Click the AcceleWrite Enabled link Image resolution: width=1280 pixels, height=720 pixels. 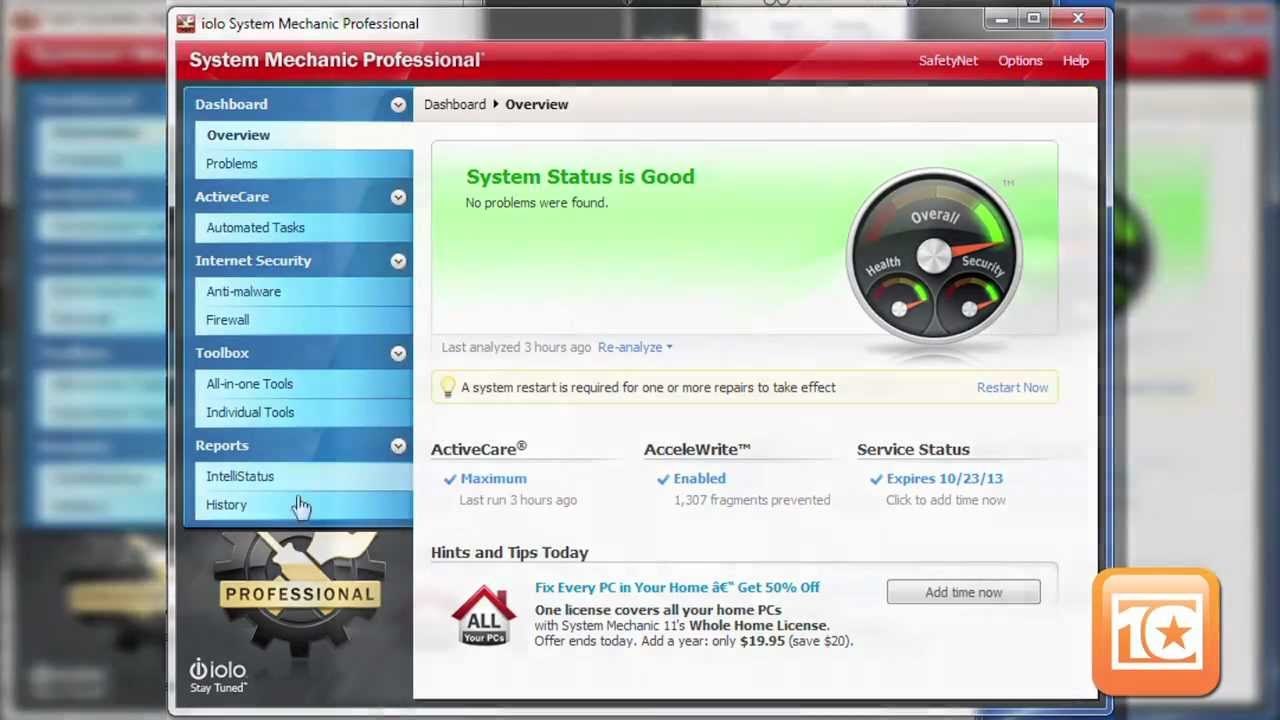coord(699,479)
